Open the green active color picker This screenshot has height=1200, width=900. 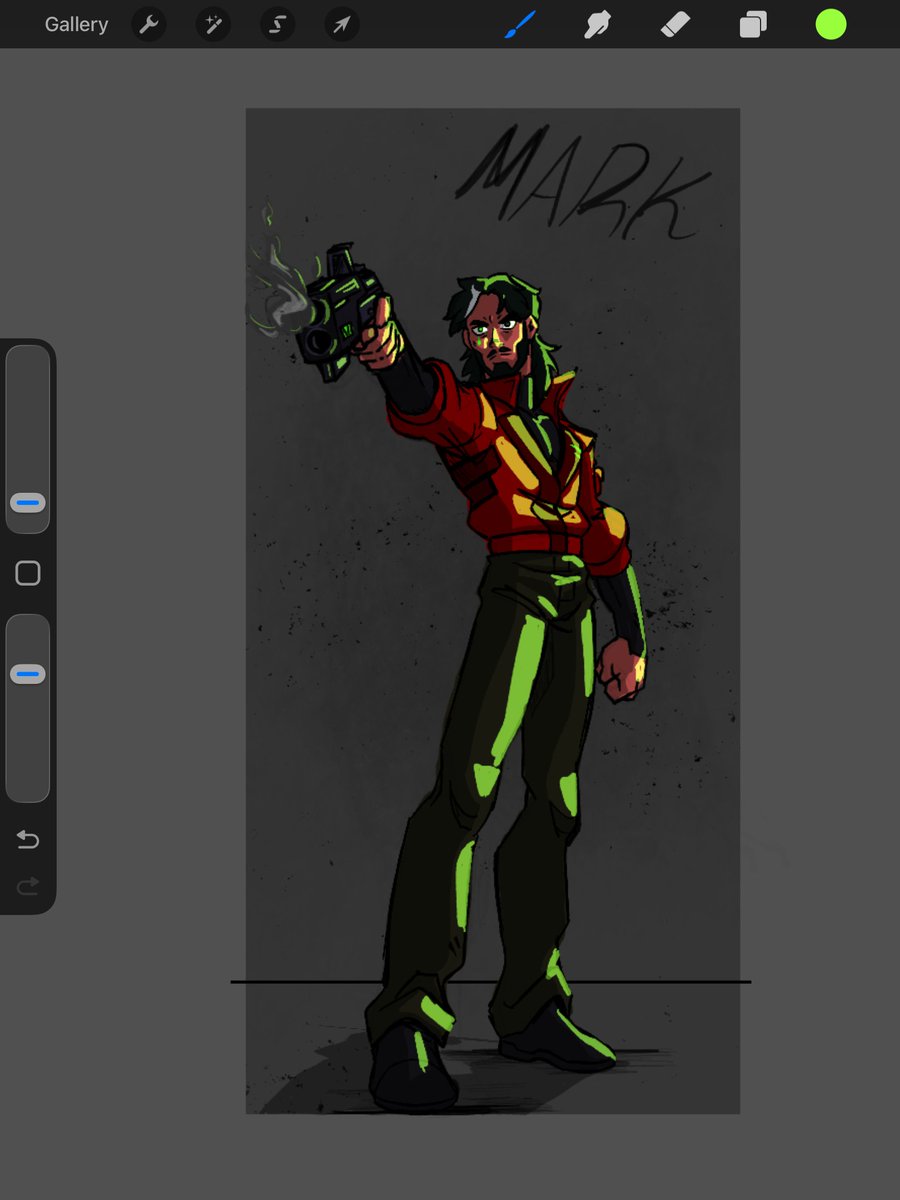(x=831, y=24)
